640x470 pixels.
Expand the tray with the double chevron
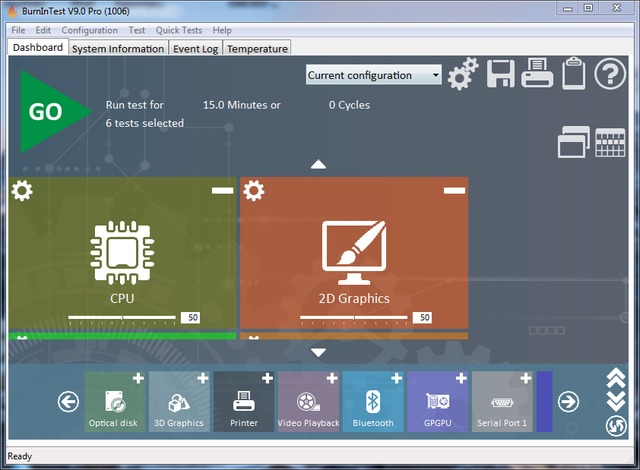pyautogui.click(x=617, y=399)
